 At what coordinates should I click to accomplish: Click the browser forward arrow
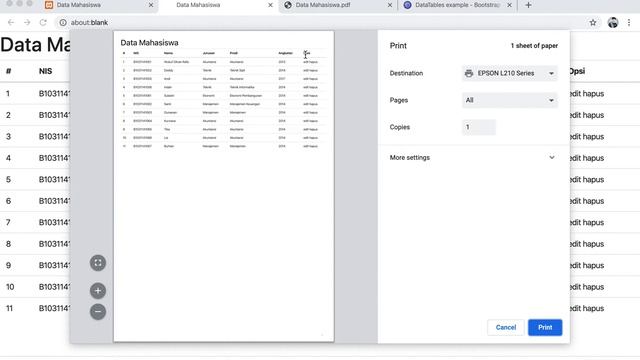[x=27, y=22]
